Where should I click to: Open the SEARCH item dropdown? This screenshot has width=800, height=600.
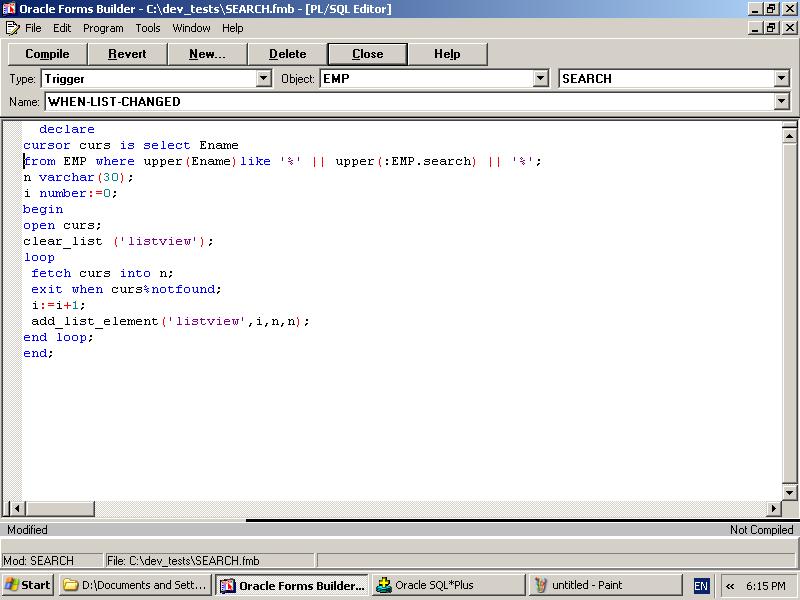pos(781,78)
